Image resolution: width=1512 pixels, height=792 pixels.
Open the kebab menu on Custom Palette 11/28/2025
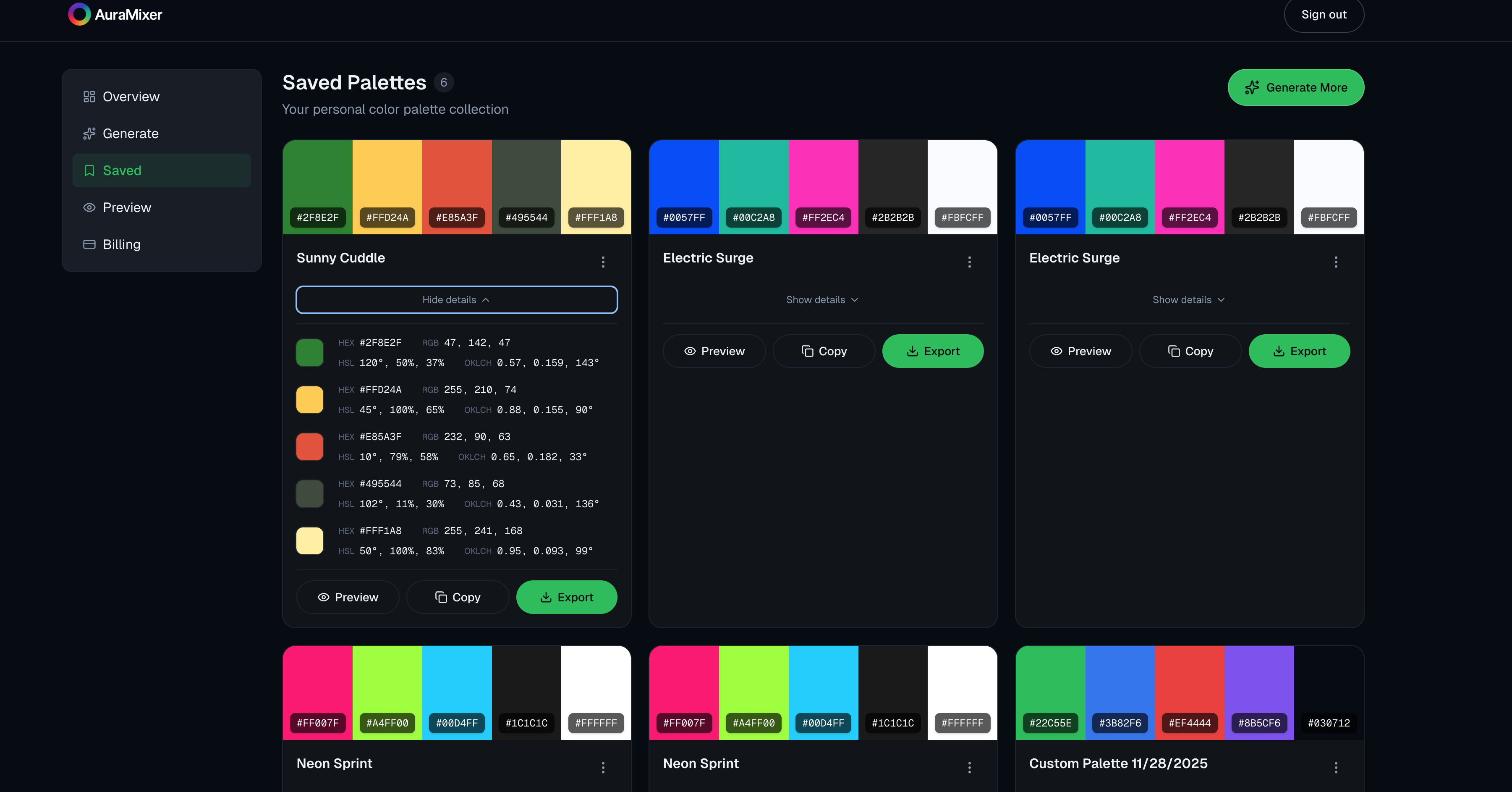coord(1336,767)
